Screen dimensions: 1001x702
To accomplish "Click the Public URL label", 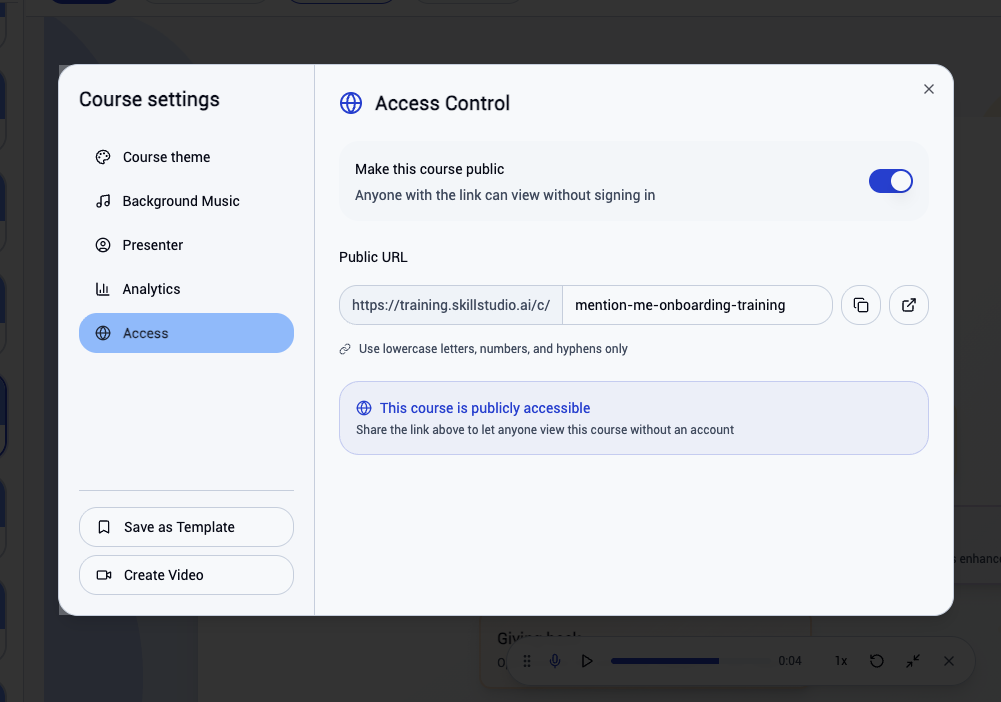I will click(x=373, y=257).
